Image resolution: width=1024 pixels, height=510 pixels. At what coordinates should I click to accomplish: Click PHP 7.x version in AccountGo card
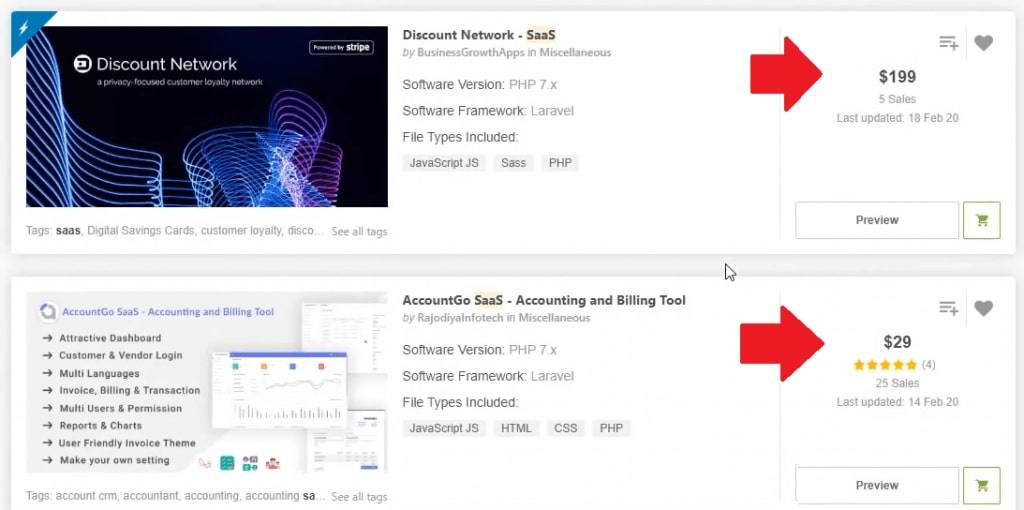(x=533, y=350)
